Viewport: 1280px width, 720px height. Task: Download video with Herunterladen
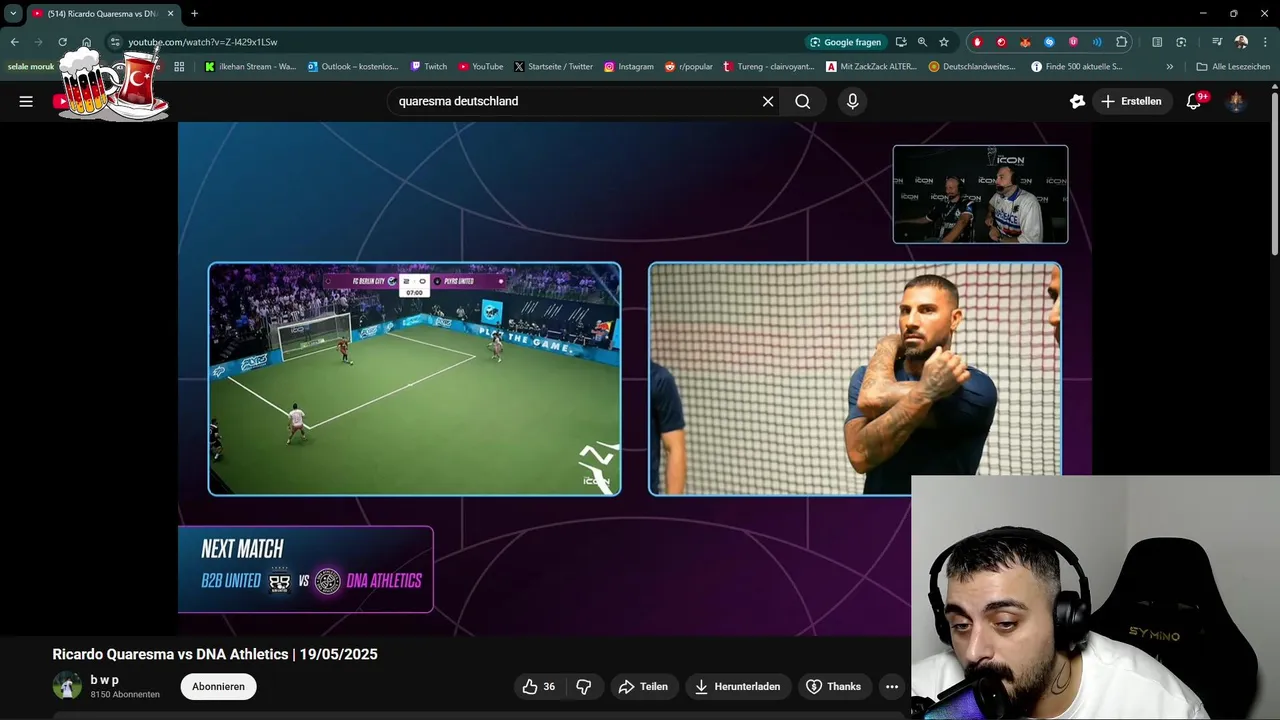(738, 686)
